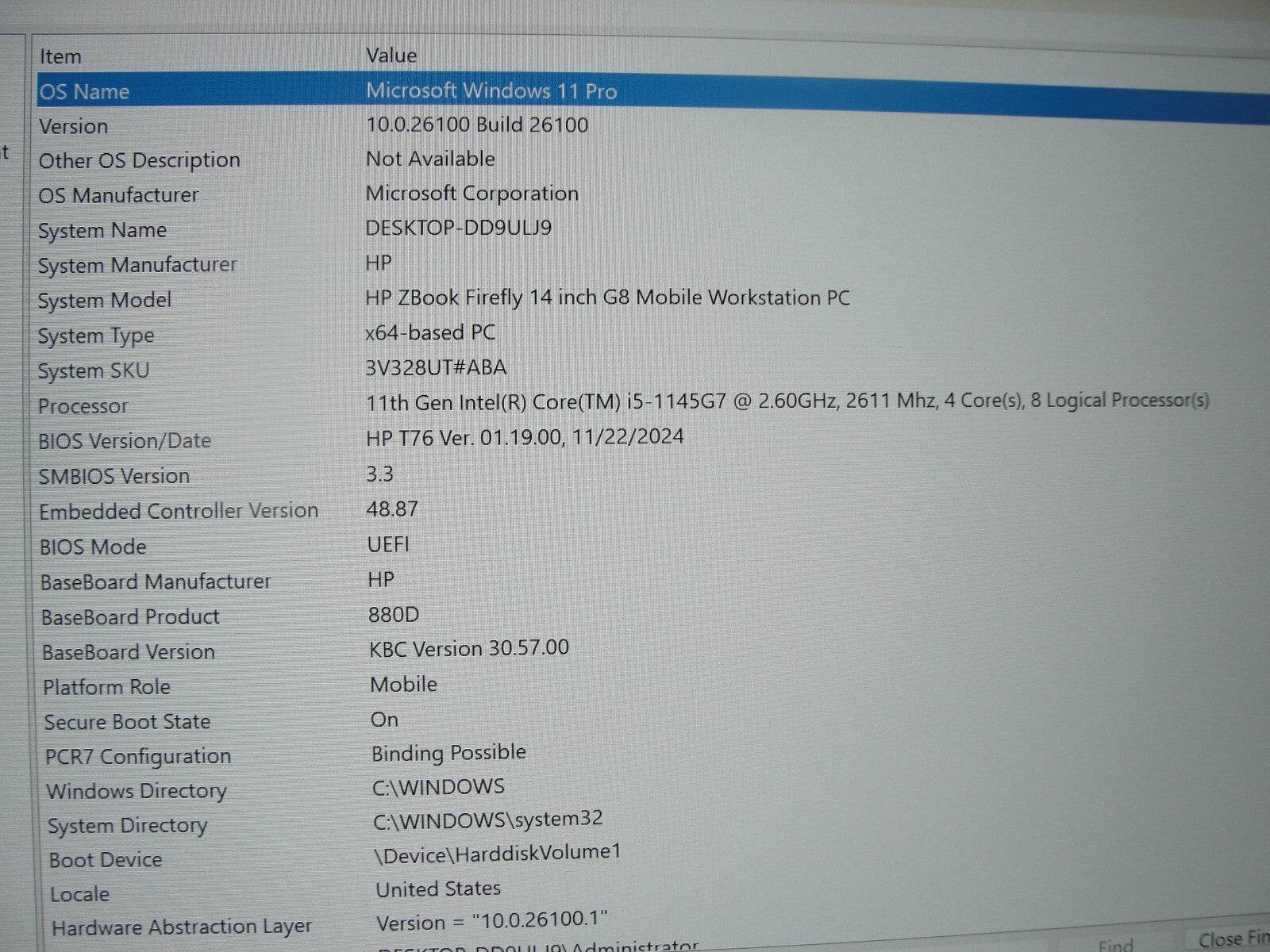Select the Version row

click(238, 125)
